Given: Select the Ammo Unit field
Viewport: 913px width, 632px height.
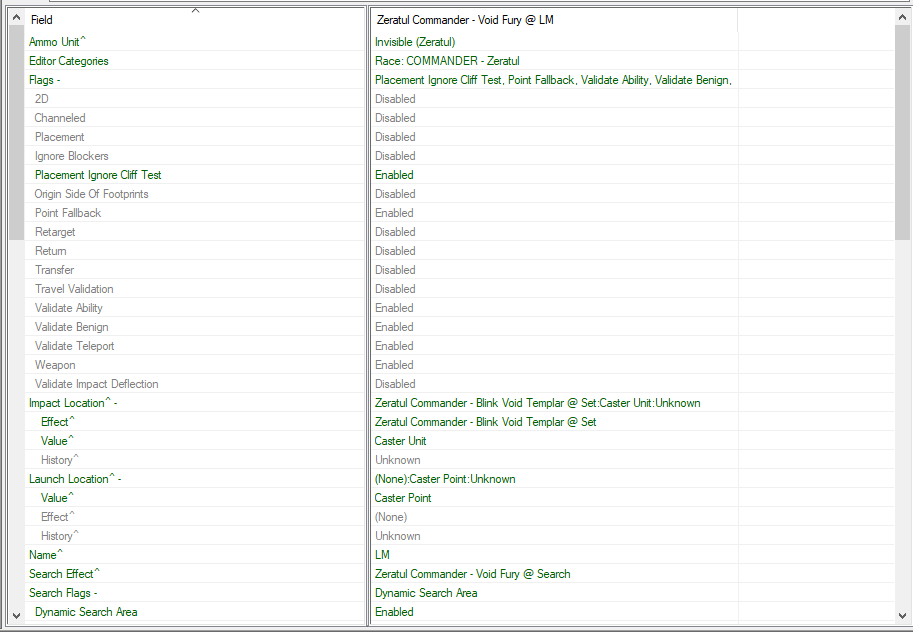Looking at the screenshot, I should point(194,42).
